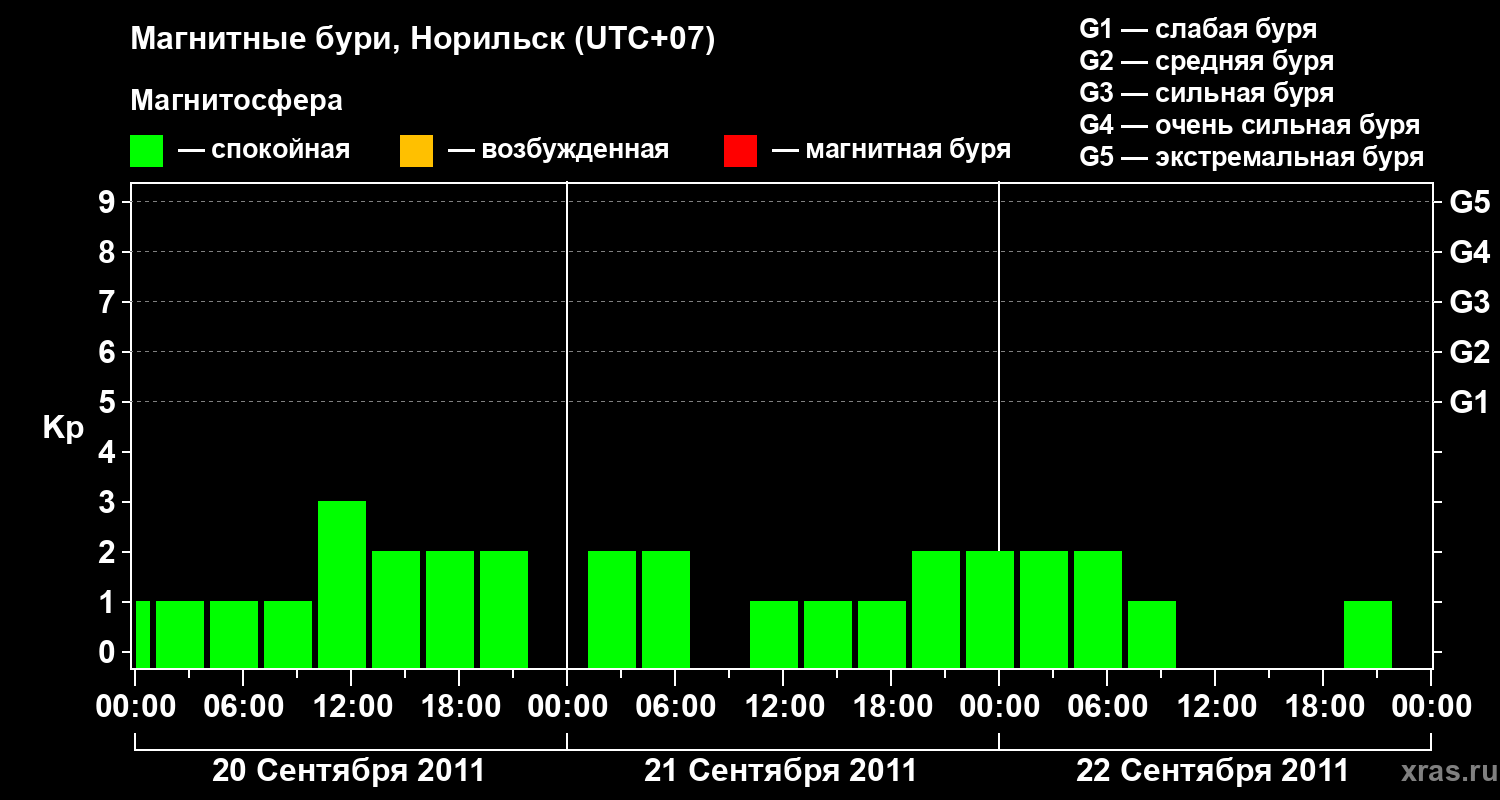This screenshot has width=1500, height=800.
Task: Click the final '00:00' label ending 22 Сентября
Action: click(x=1431, y=707)
